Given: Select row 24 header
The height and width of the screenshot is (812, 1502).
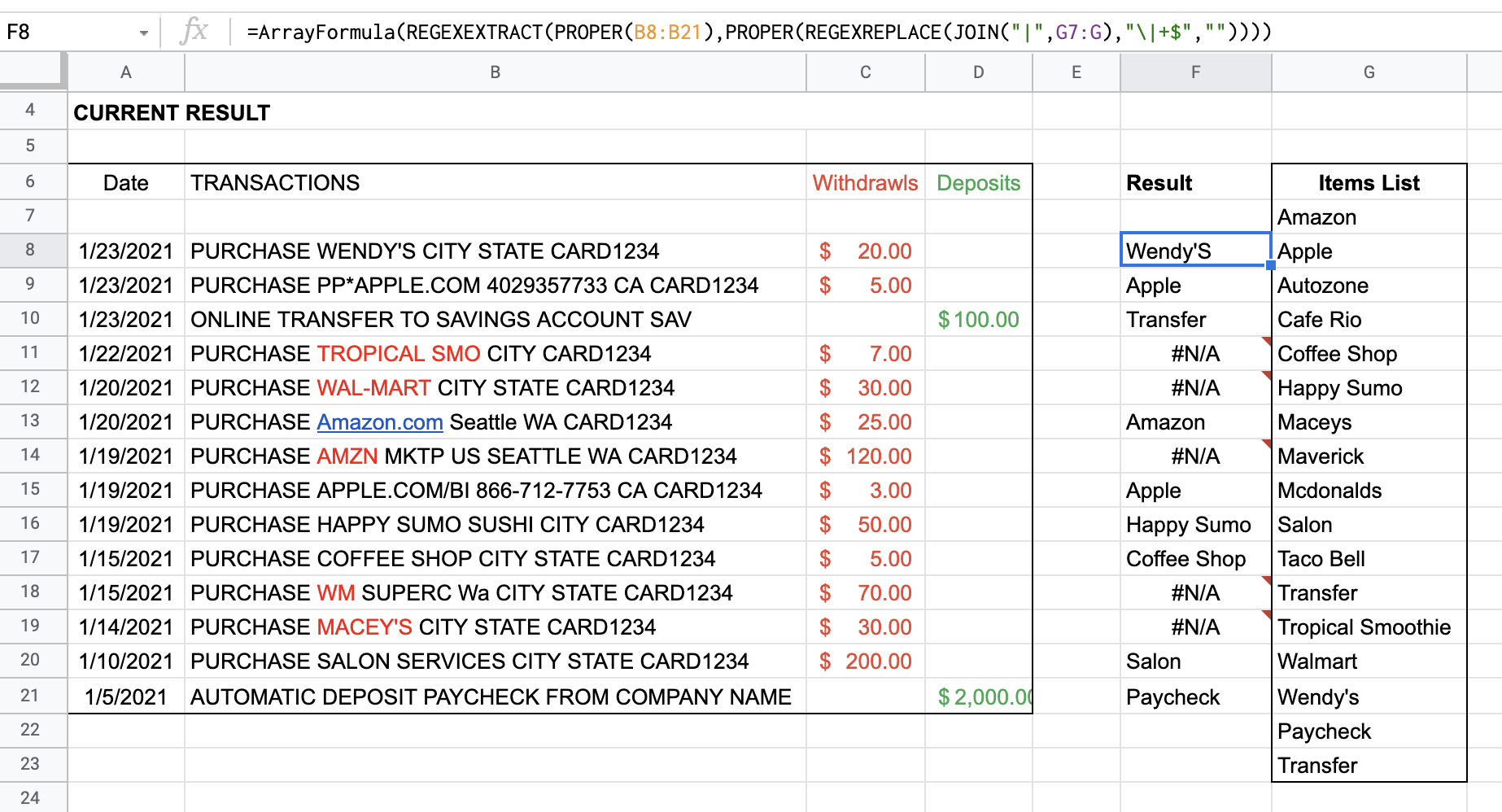Looking at the screenshot, I should pyautogui.click(x=33, y=797).
